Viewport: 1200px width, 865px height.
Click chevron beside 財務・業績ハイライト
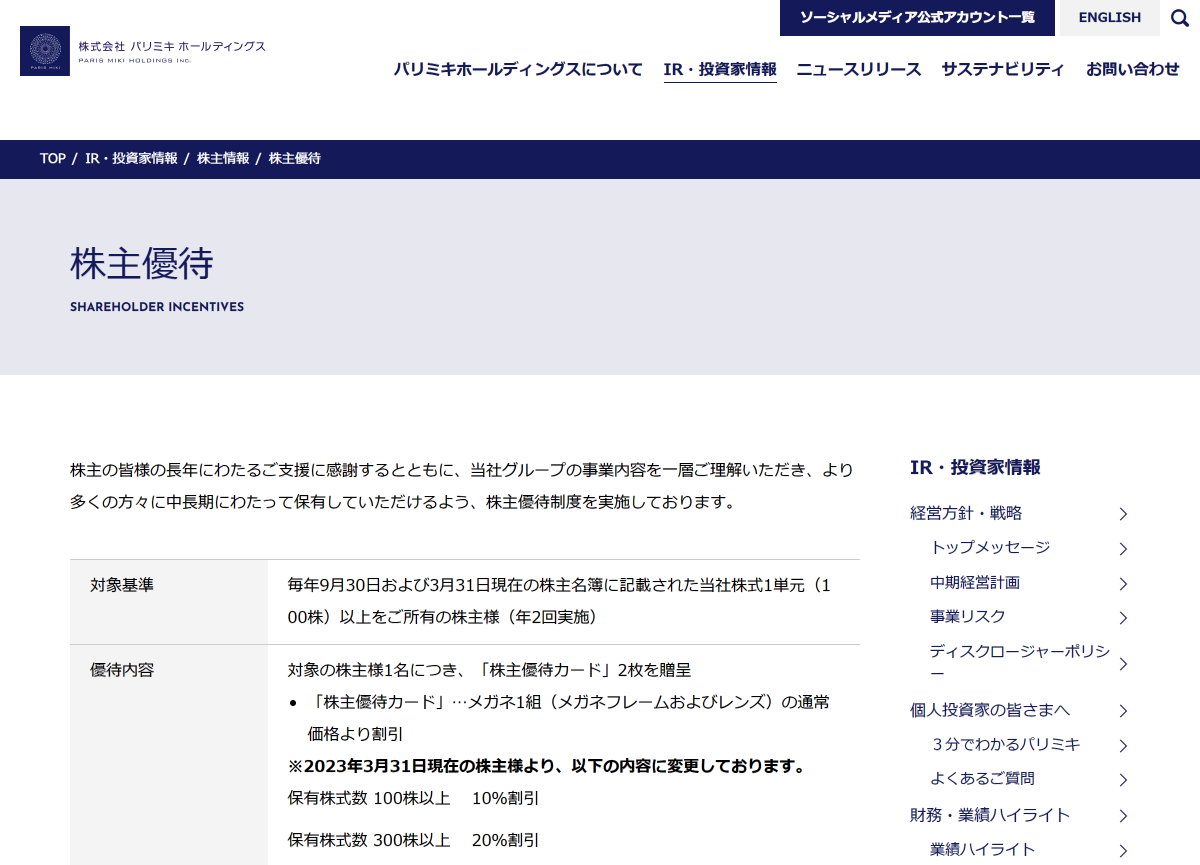(x=1123, y=816)
